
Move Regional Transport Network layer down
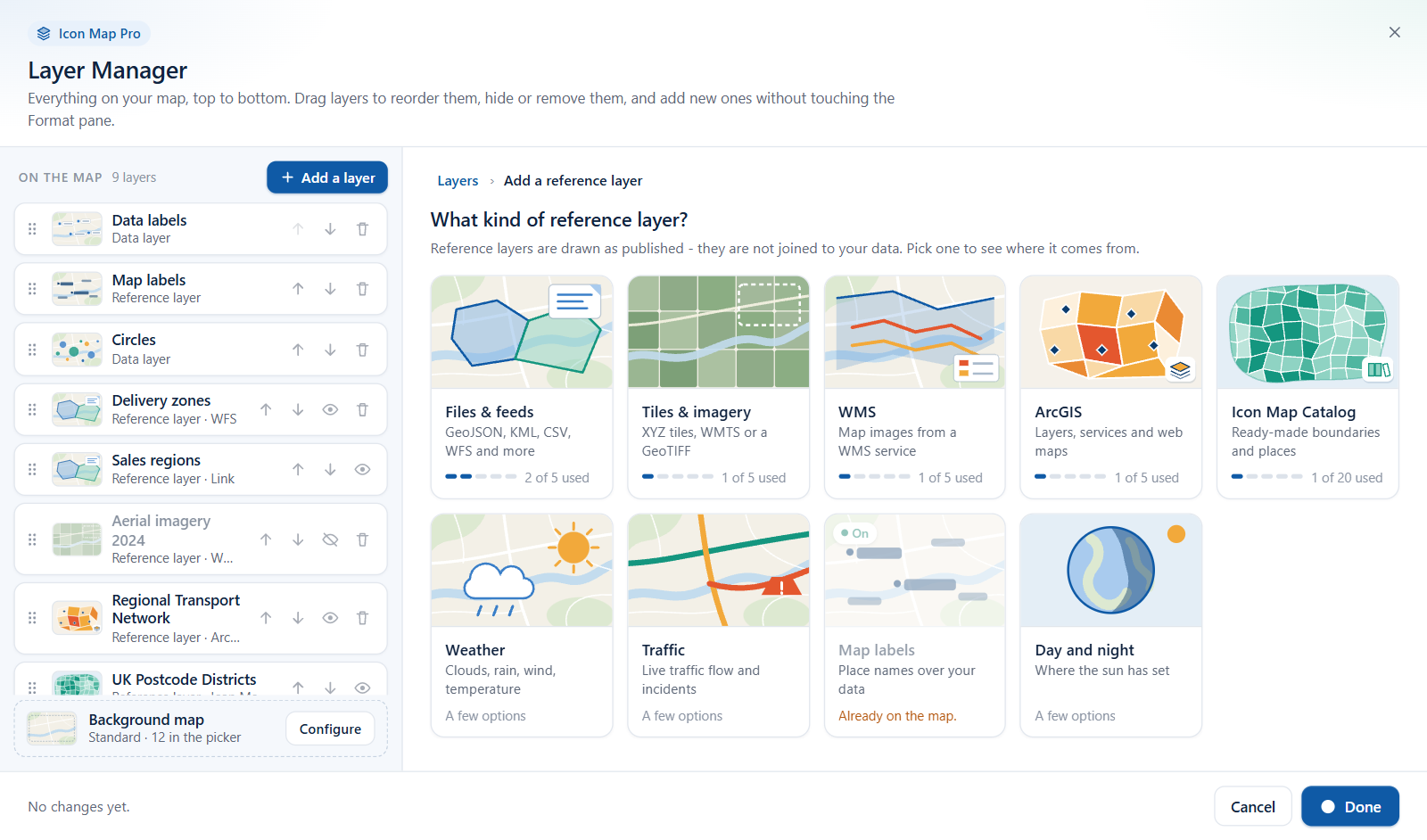(298, 618)
